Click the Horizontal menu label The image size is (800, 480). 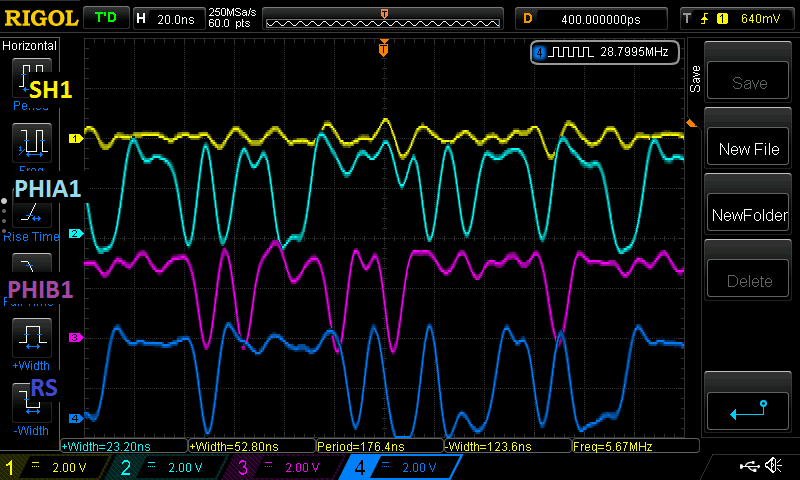click(x=29, y=45)
